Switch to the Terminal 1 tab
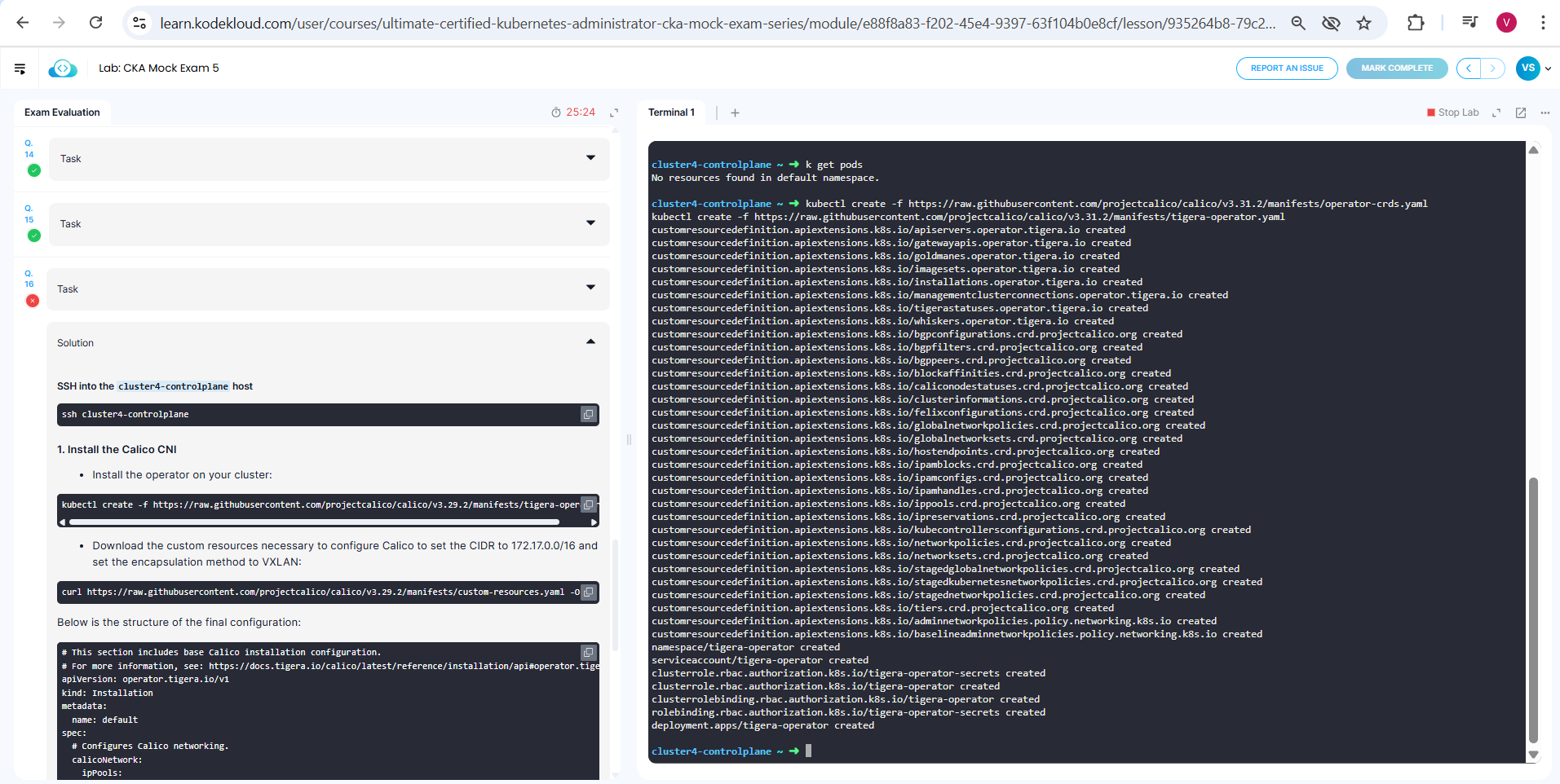Viewport: 1560px width, 784px height. 671,112
